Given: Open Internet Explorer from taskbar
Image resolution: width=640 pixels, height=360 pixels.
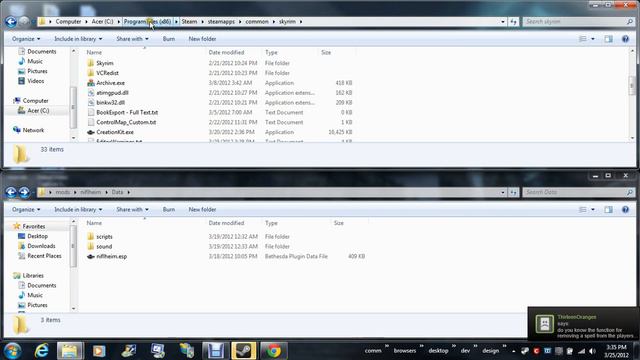Looking at the screenshot, I should click(x=42, y=351).
